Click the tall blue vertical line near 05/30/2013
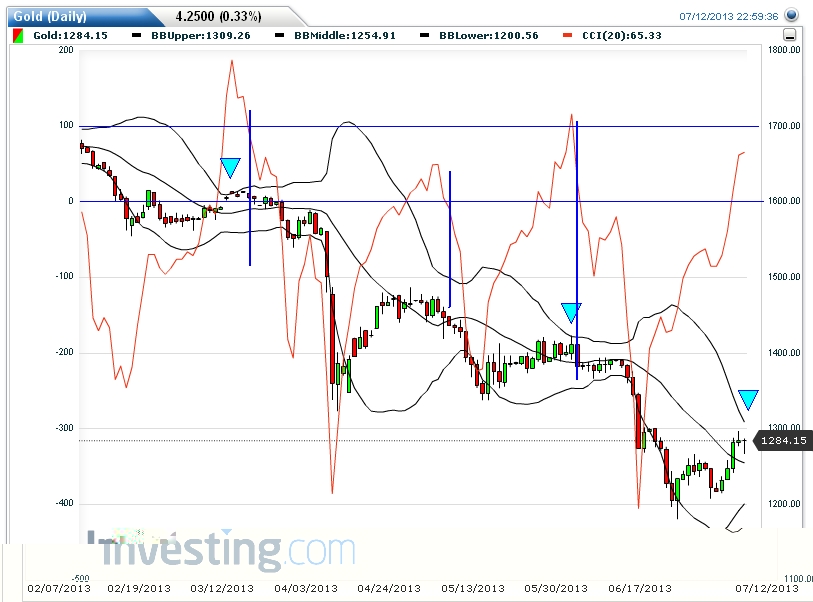 click(577, 240)
